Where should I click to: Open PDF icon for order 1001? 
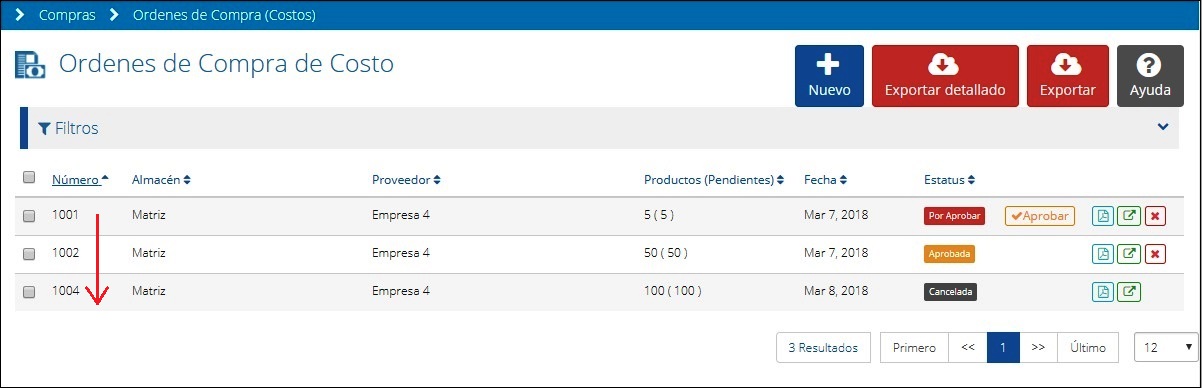[1103, 216]
